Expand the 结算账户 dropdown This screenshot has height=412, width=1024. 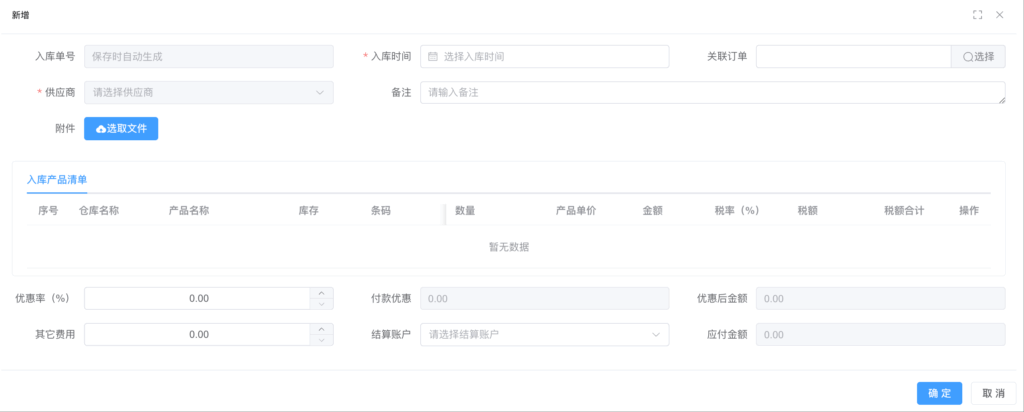[x=544, y=334]
